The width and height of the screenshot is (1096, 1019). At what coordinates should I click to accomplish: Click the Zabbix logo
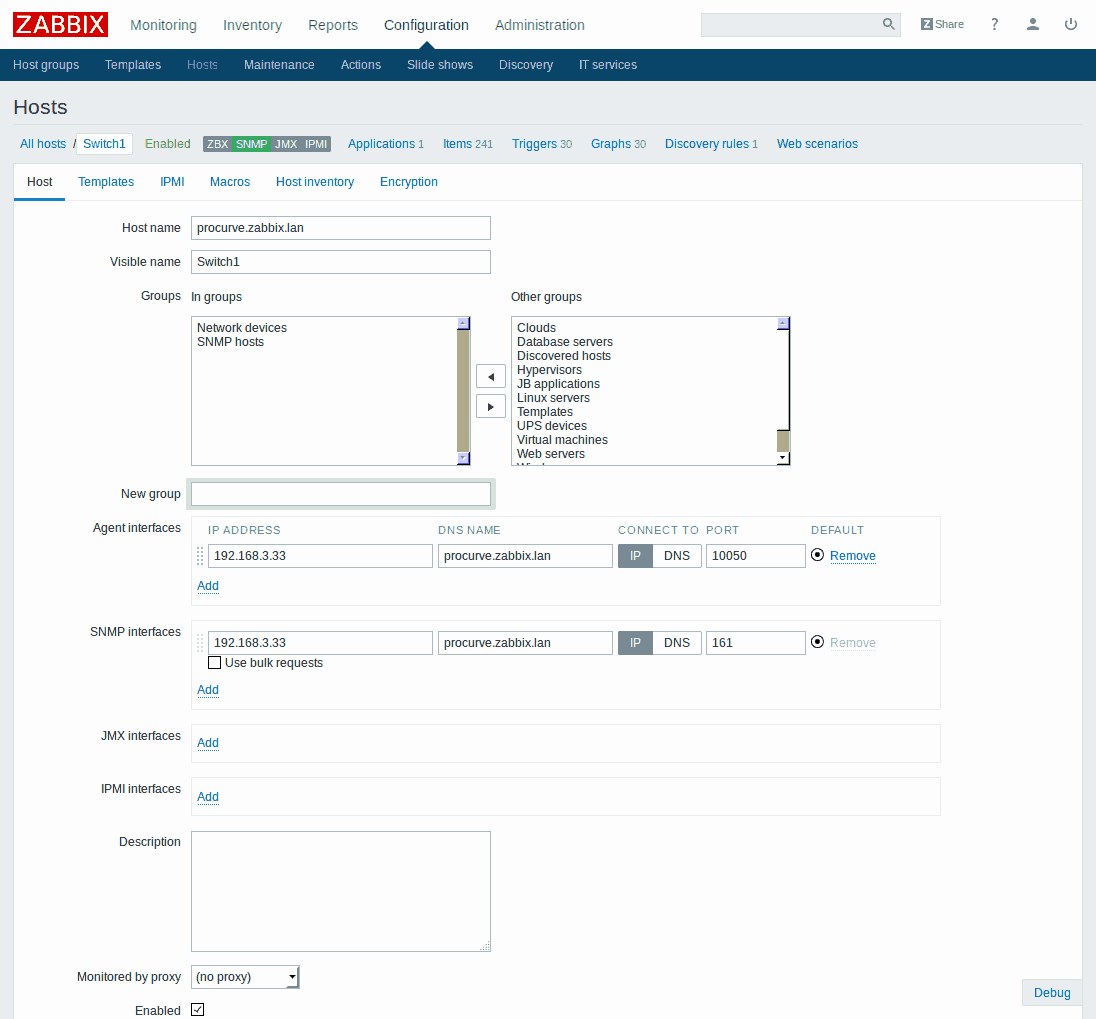pos(60,24)
